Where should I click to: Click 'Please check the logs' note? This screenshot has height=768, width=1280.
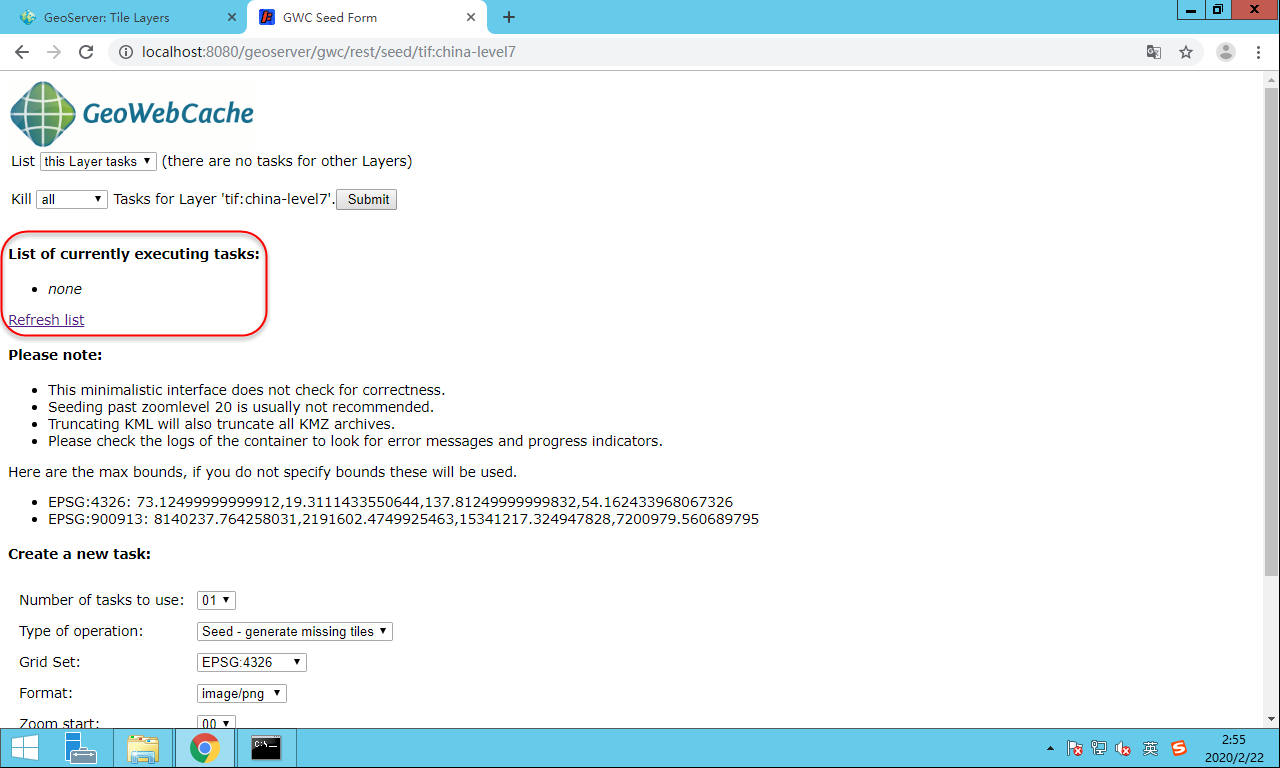point(355,441)
